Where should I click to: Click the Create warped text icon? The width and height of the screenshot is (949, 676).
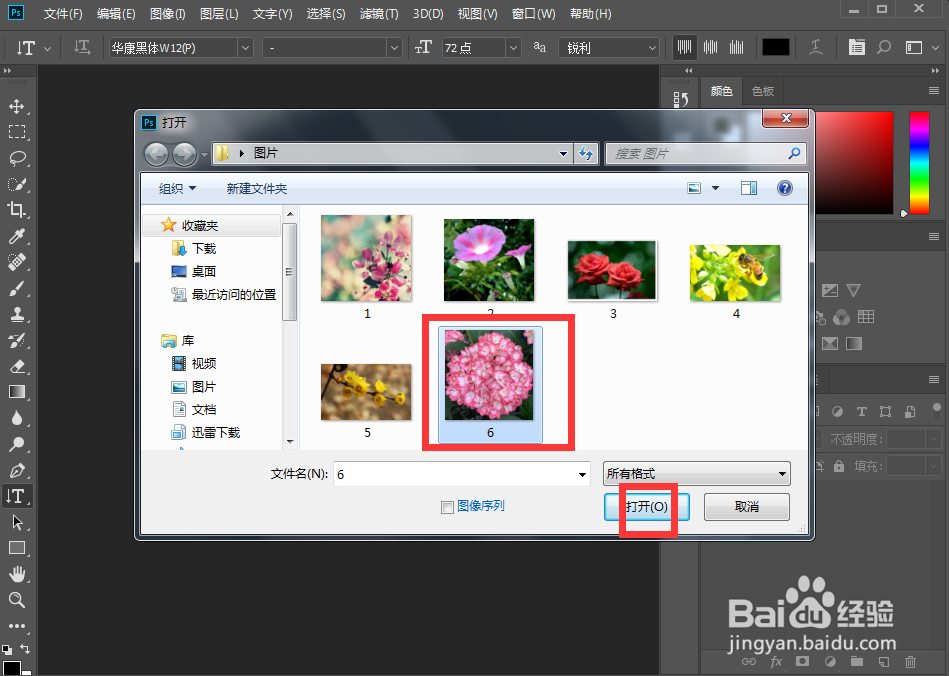click(x=816, y=47)
